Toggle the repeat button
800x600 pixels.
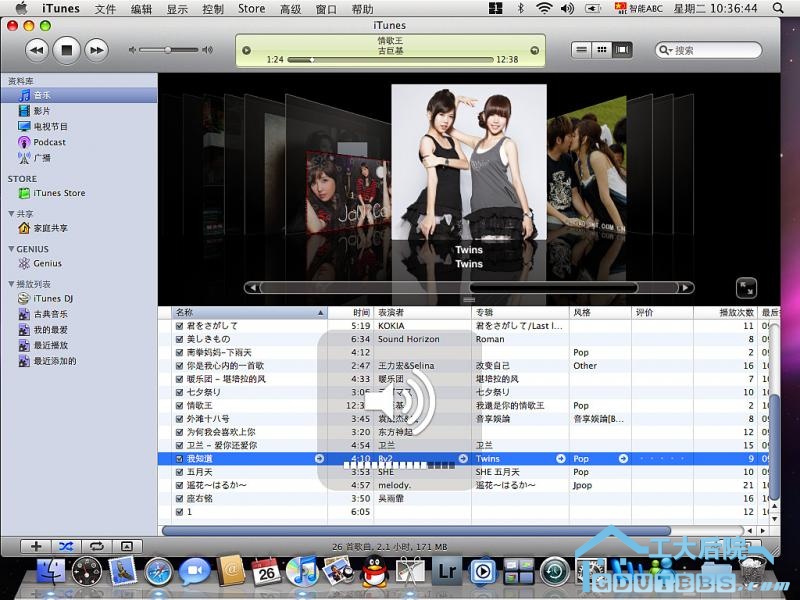click(x=97, y=546)
